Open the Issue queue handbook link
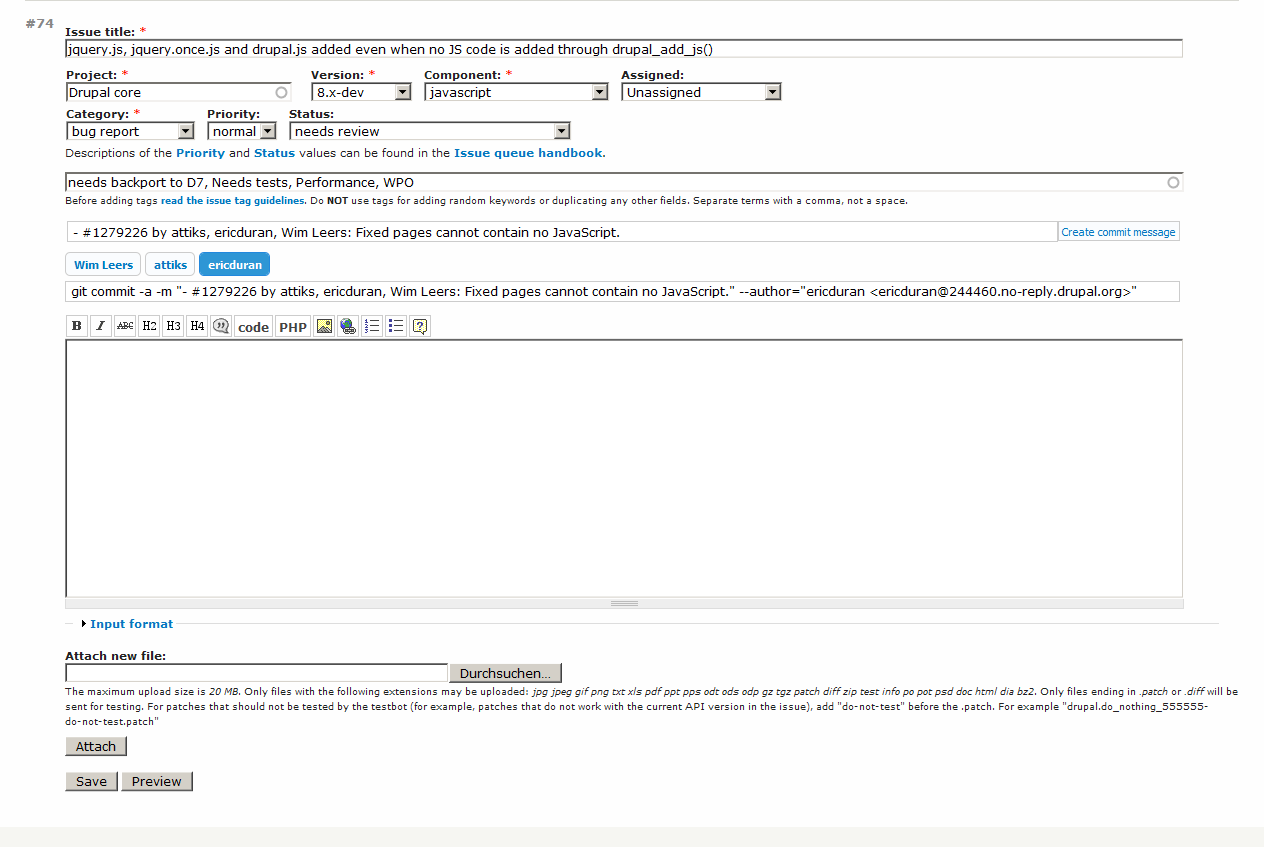Screen dimensions: 1264x847 click(x=528, y=153)
